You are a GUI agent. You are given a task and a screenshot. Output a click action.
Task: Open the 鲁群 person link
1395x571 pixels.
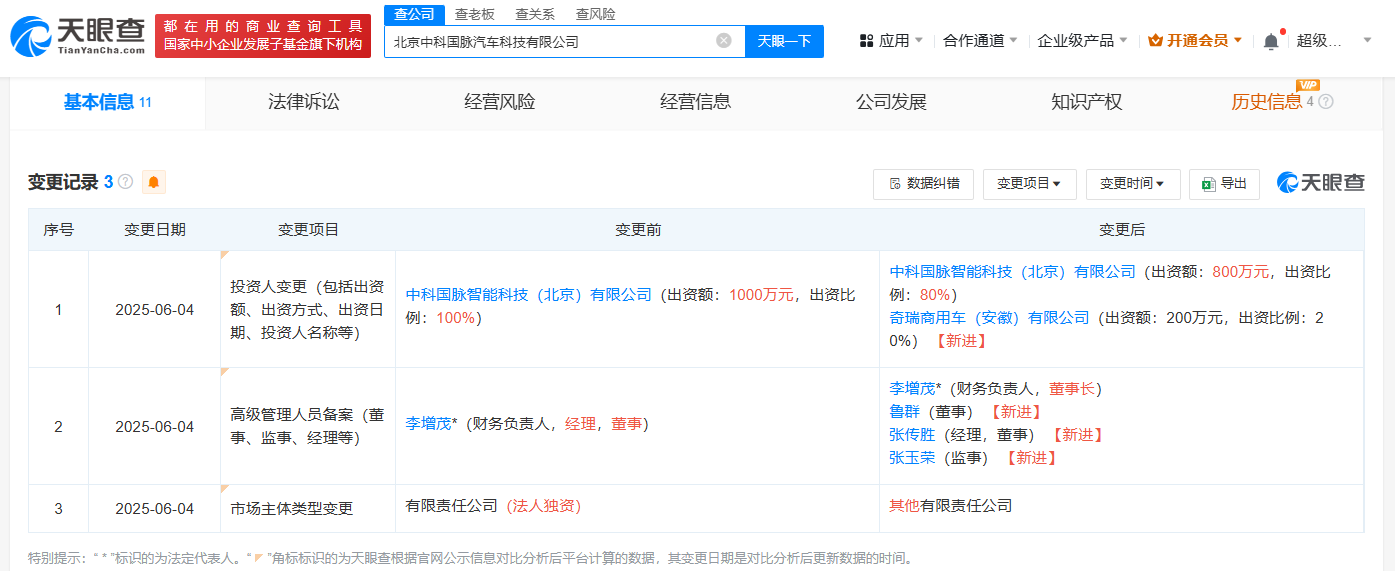click(904, 412)
